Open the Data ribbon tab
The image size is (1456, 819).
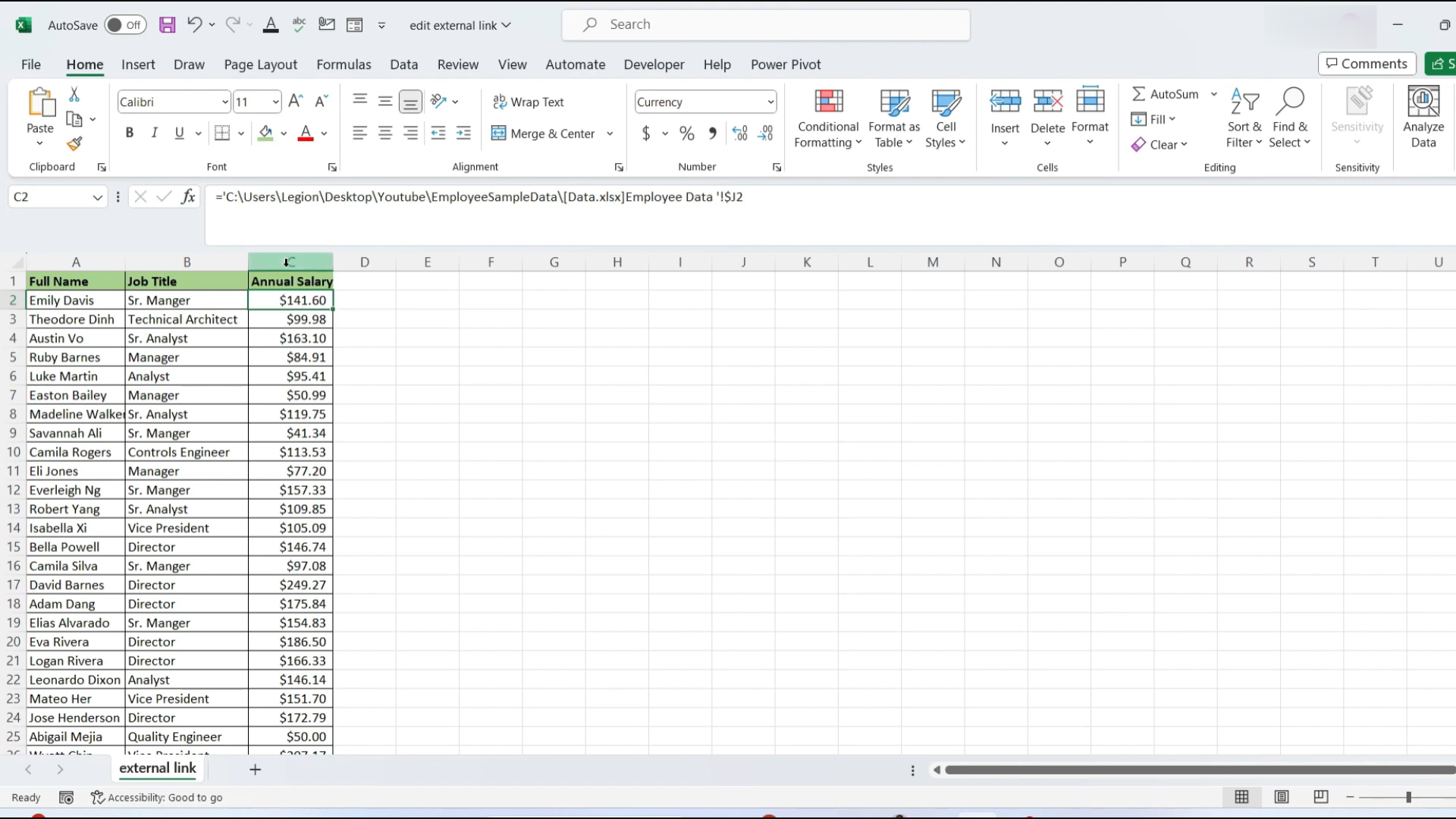point(403,64)
